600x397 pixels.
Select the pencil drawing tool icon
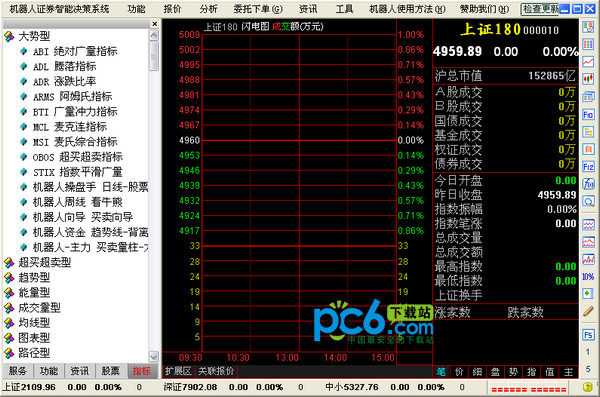588,311
